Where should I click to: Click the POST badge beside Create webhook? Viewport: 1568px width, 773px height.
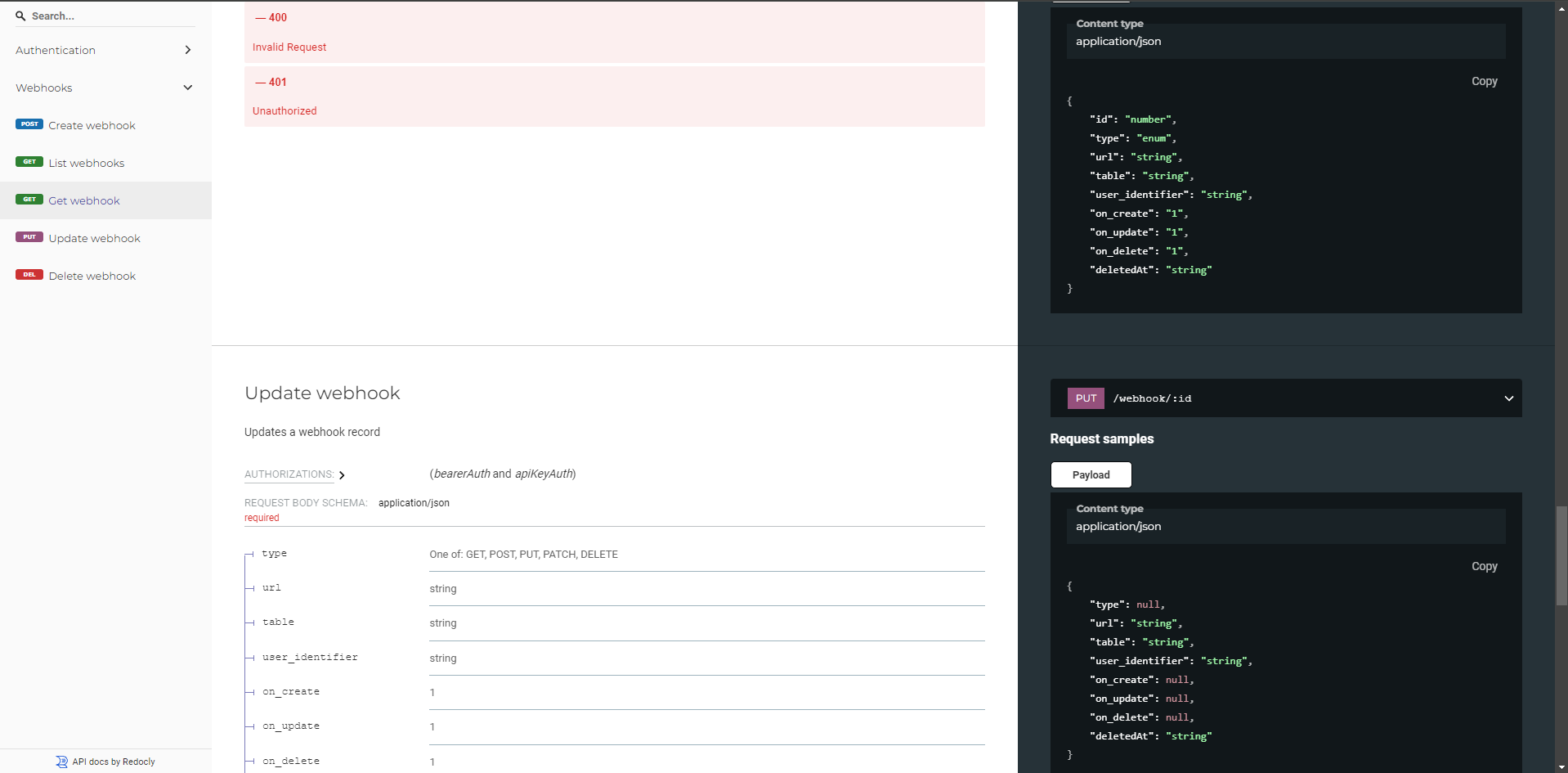tap(29, 124)
